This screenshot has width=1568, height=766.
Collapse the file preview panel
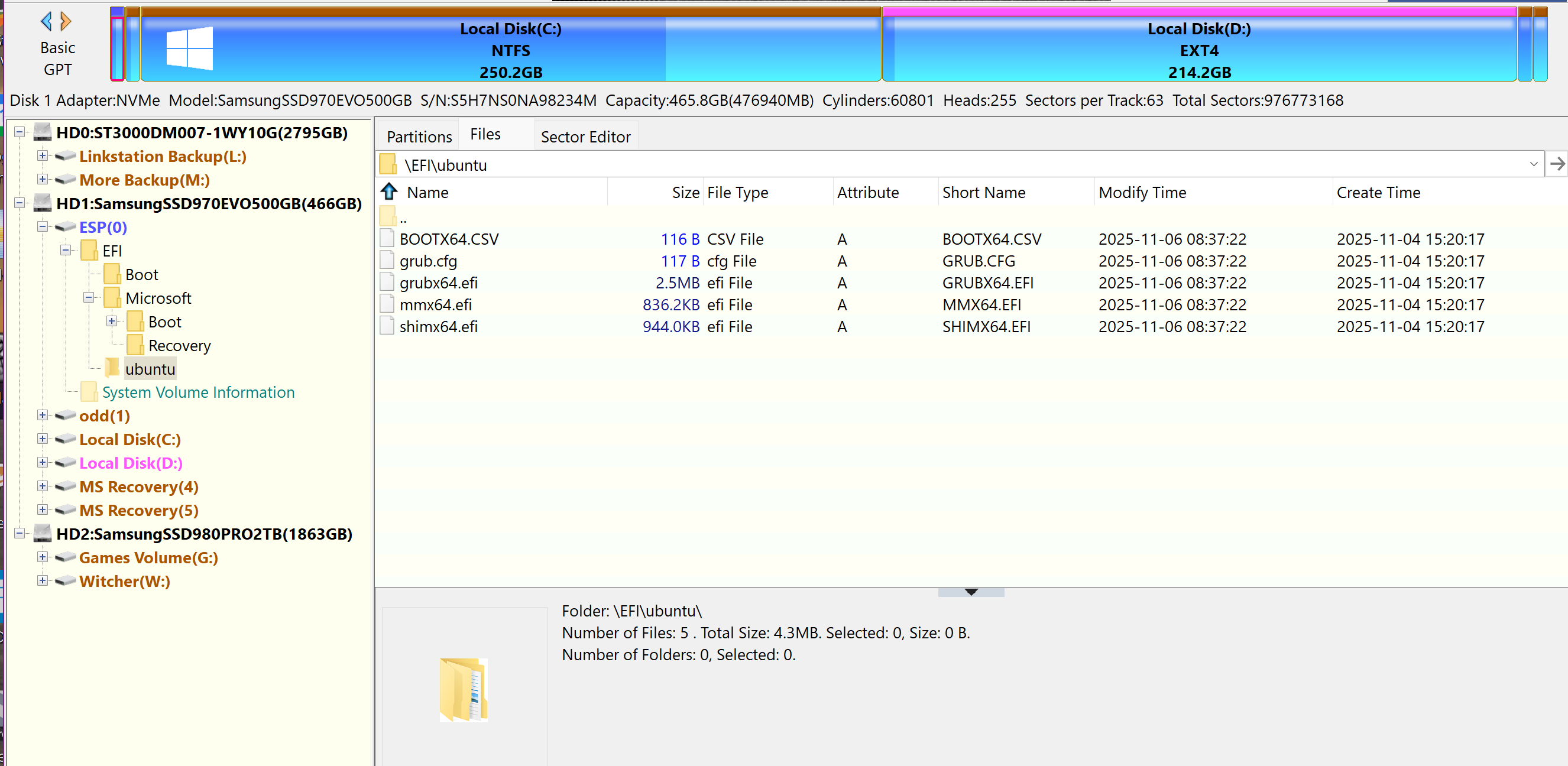(x=970, y=592)
